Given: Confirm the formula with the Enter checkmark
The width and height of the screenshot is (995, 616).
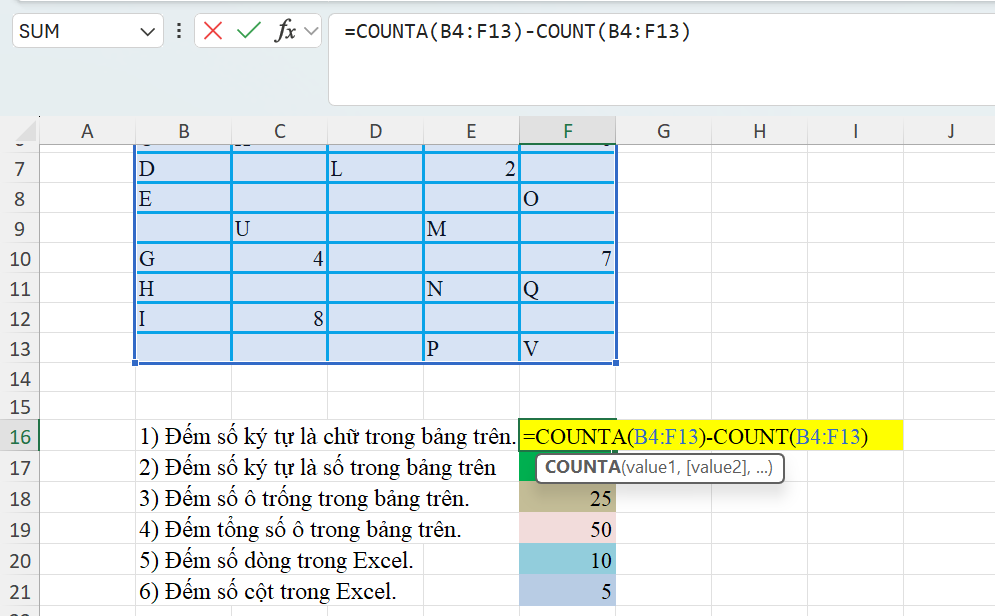Looking at the screenshot, I should pyautogui.click(x=248, y=31).
